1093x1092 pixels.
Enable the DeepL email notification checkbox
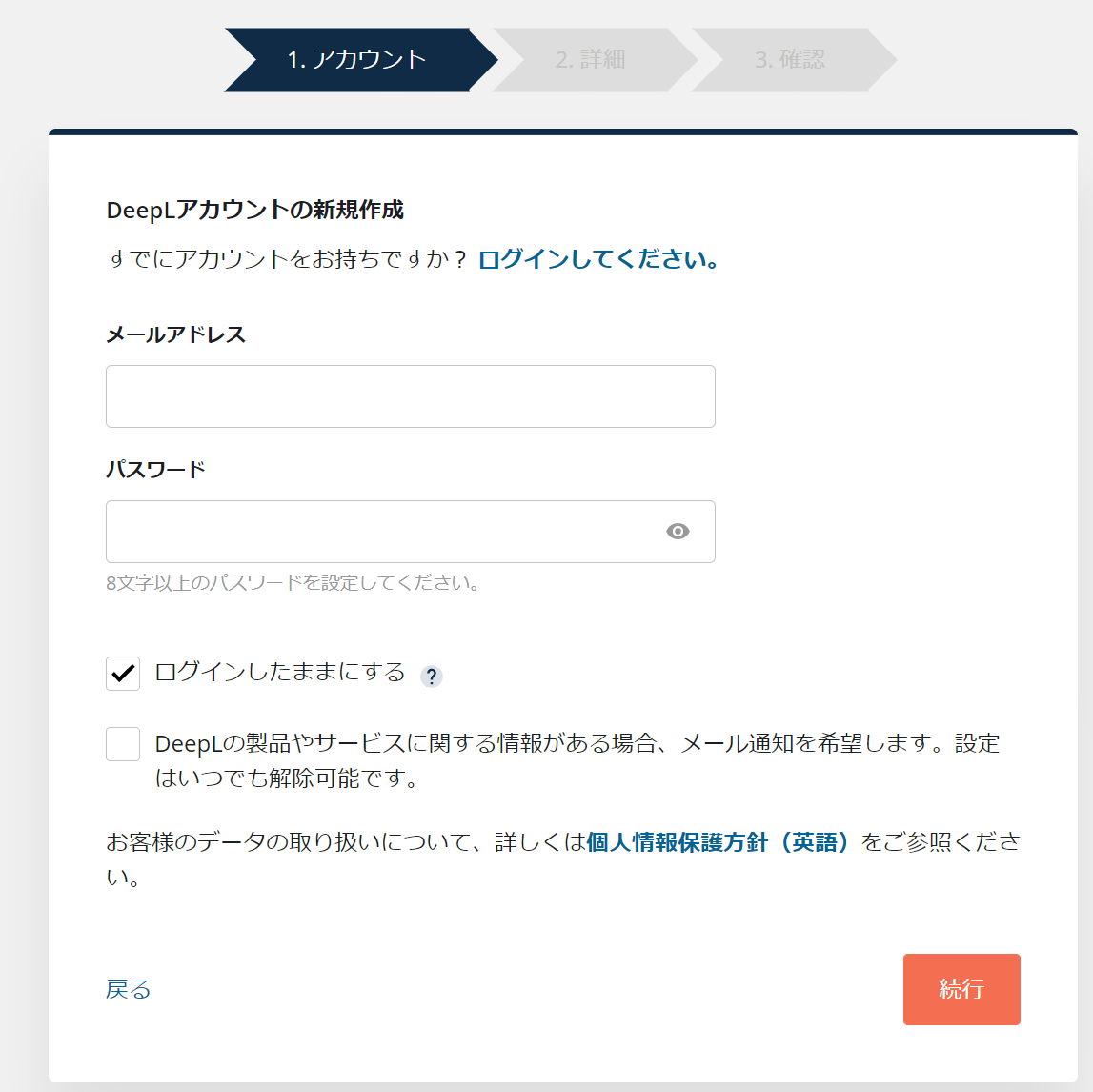pos(123,744)
